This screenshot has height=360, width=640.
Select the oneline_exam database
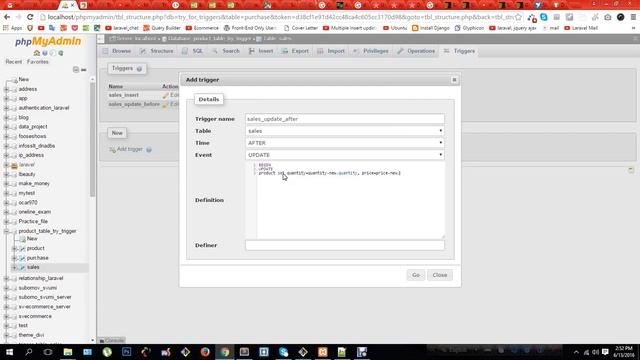tap(35, 212)
